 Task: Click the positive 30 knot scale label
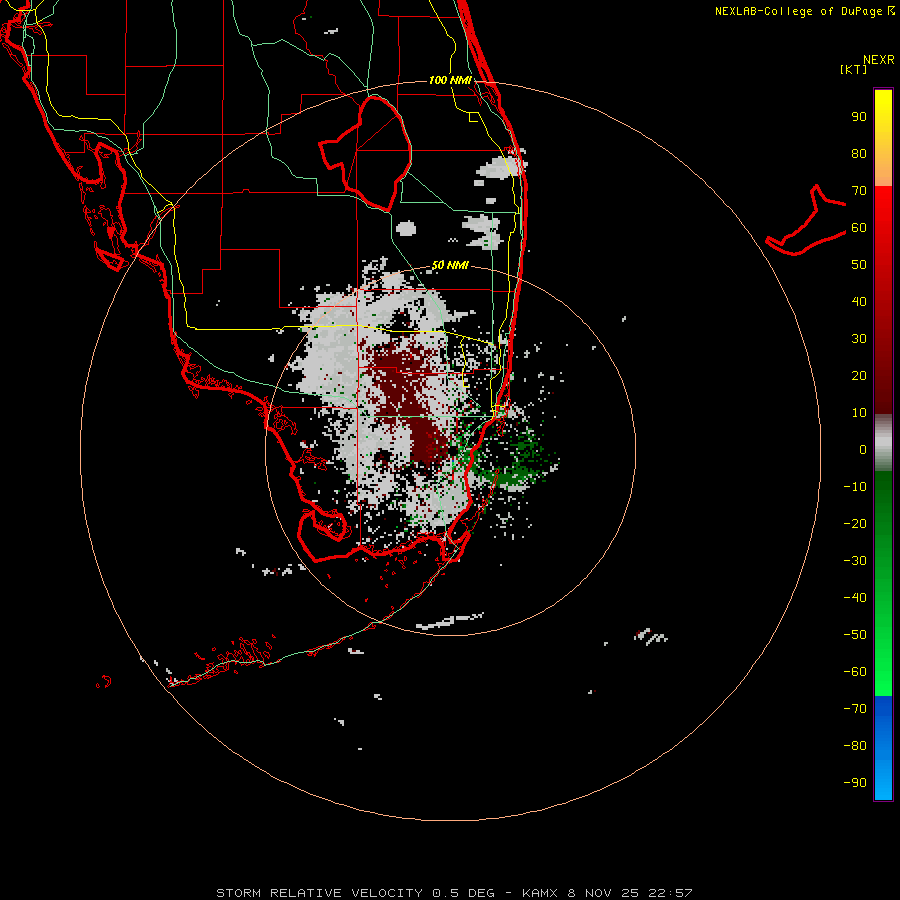click(859, 339)
